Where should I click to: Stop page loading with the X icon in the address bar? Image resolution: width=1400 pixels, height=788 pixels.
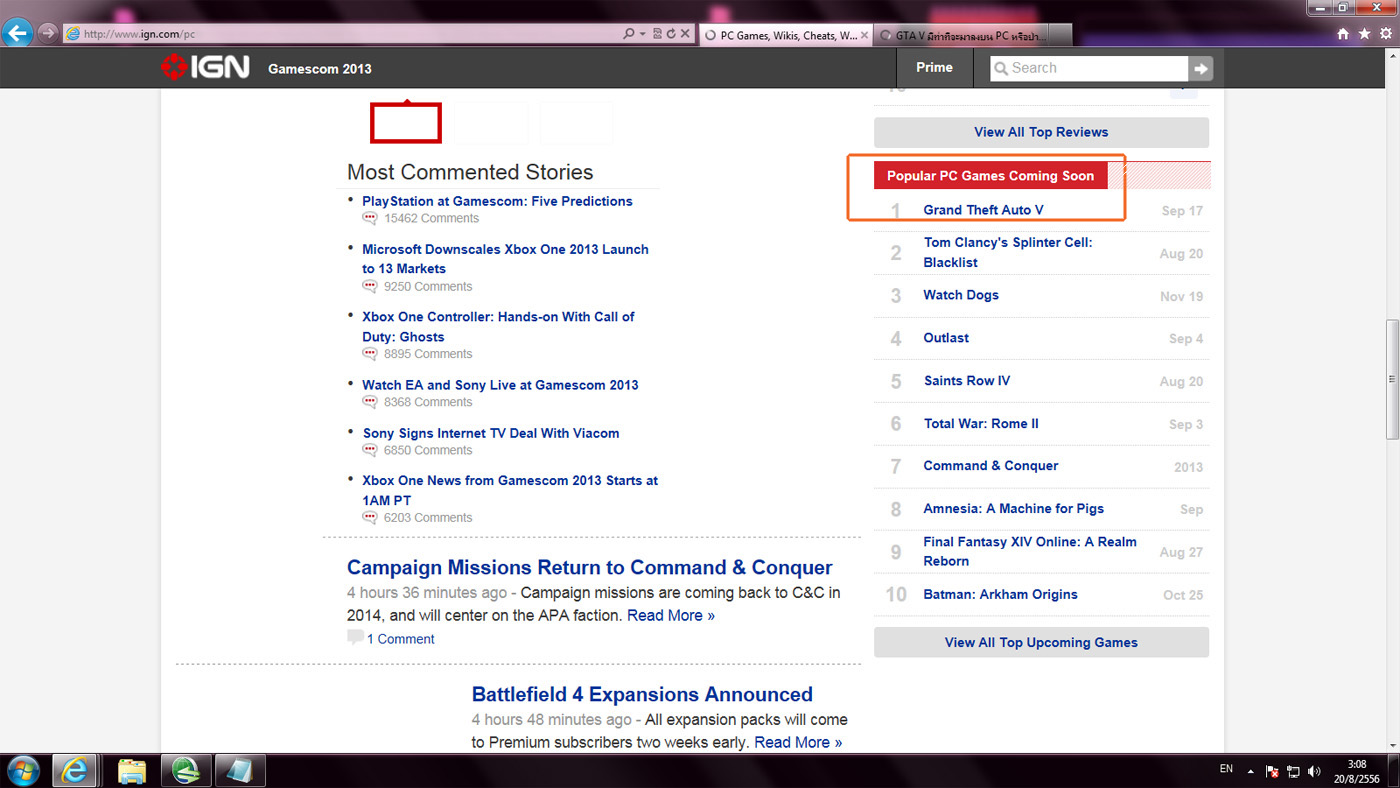pyautogui.click(x=685, y=34)
